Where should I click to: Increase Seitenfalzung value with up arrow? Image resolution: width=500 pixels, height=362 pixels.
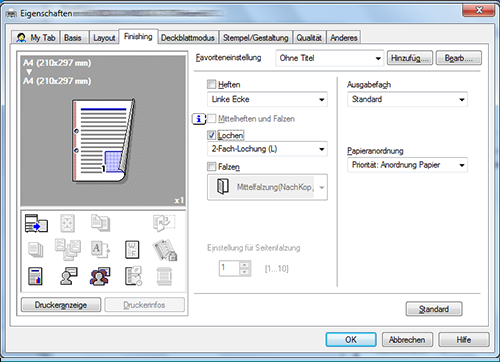245,265
